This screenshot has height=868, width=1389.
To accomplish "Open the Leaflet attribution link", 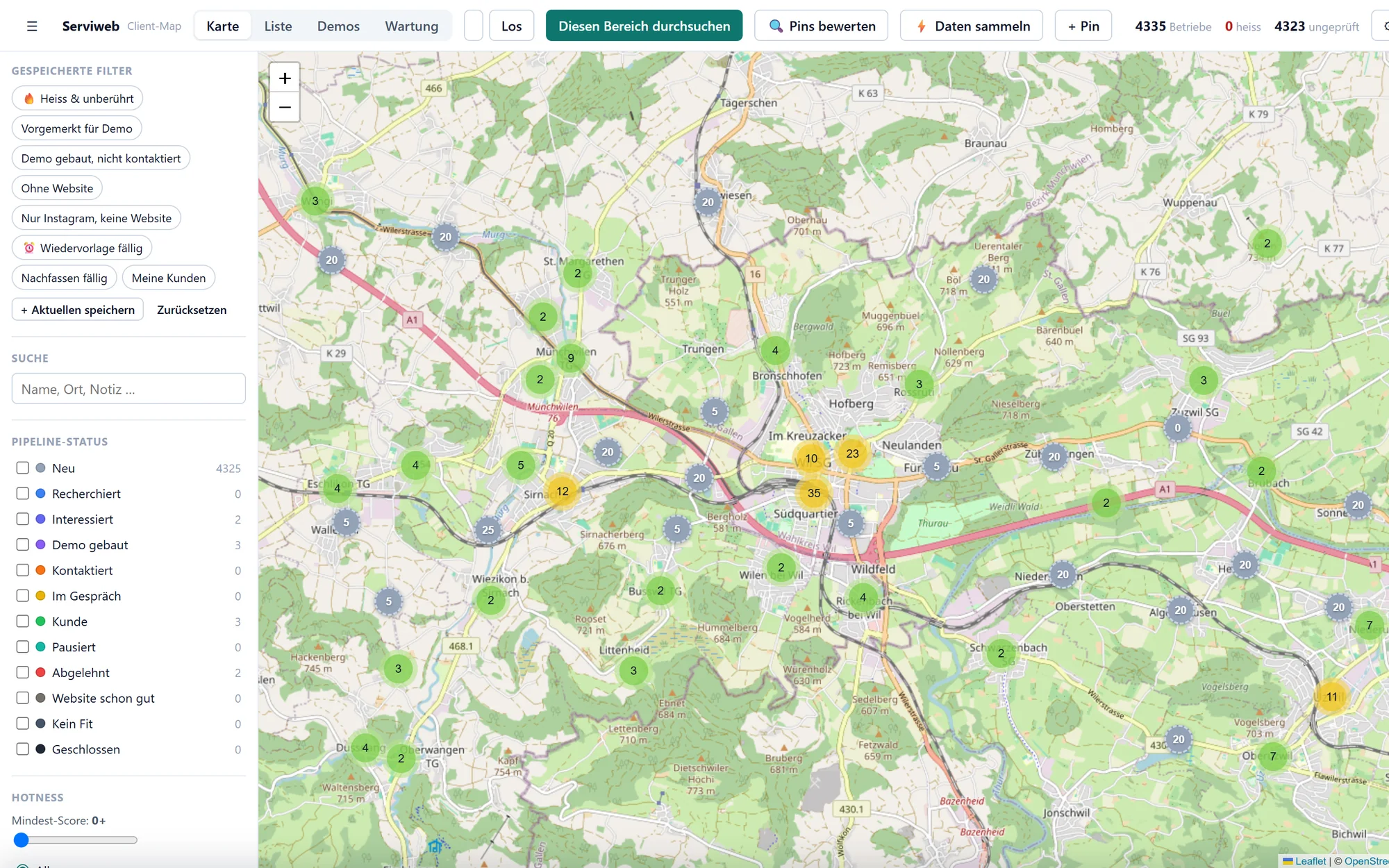I will tap(1310, 861).
